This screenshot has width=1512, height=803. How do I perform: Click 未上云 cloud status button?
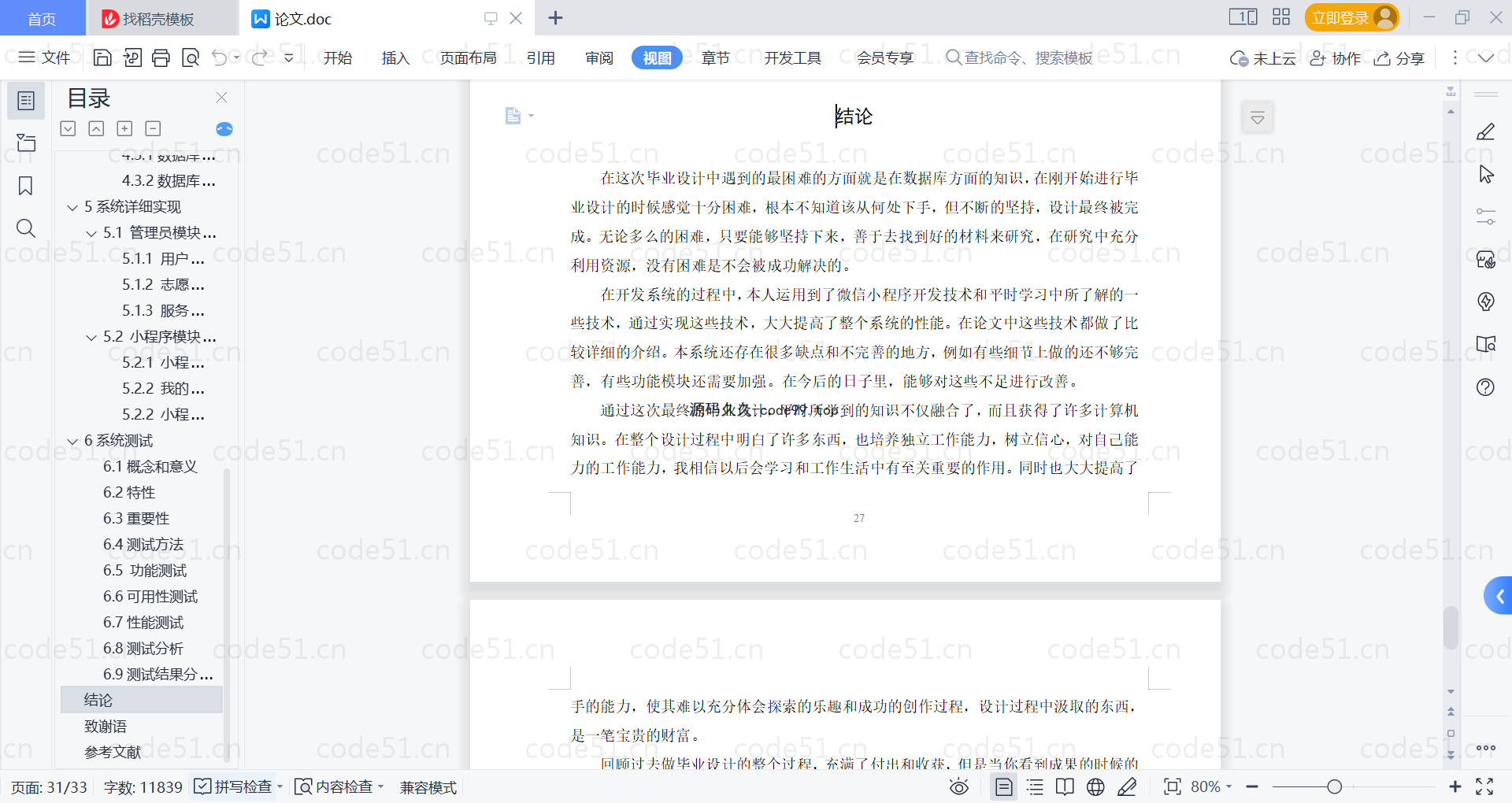tap(1263, 58)
